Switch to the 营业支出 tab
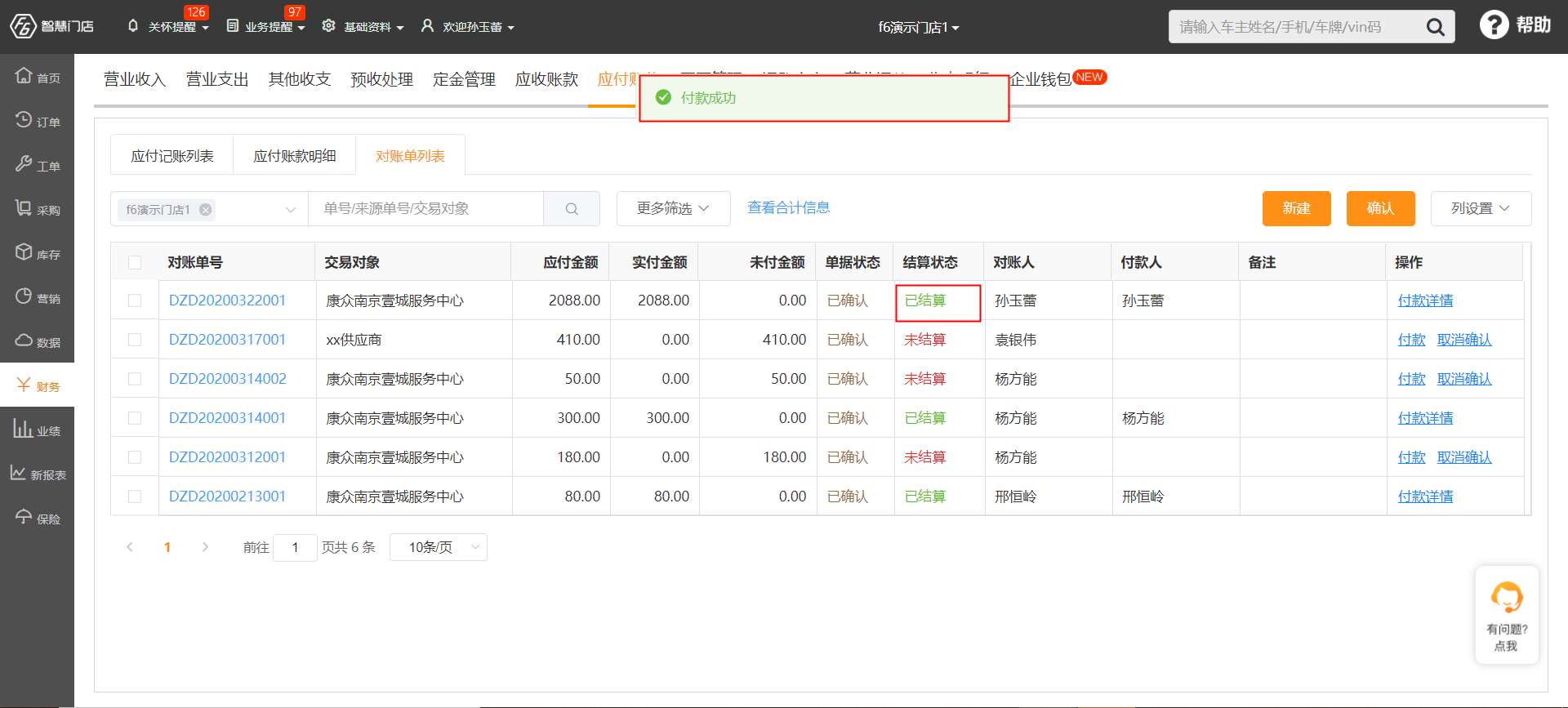 [217, 79]
